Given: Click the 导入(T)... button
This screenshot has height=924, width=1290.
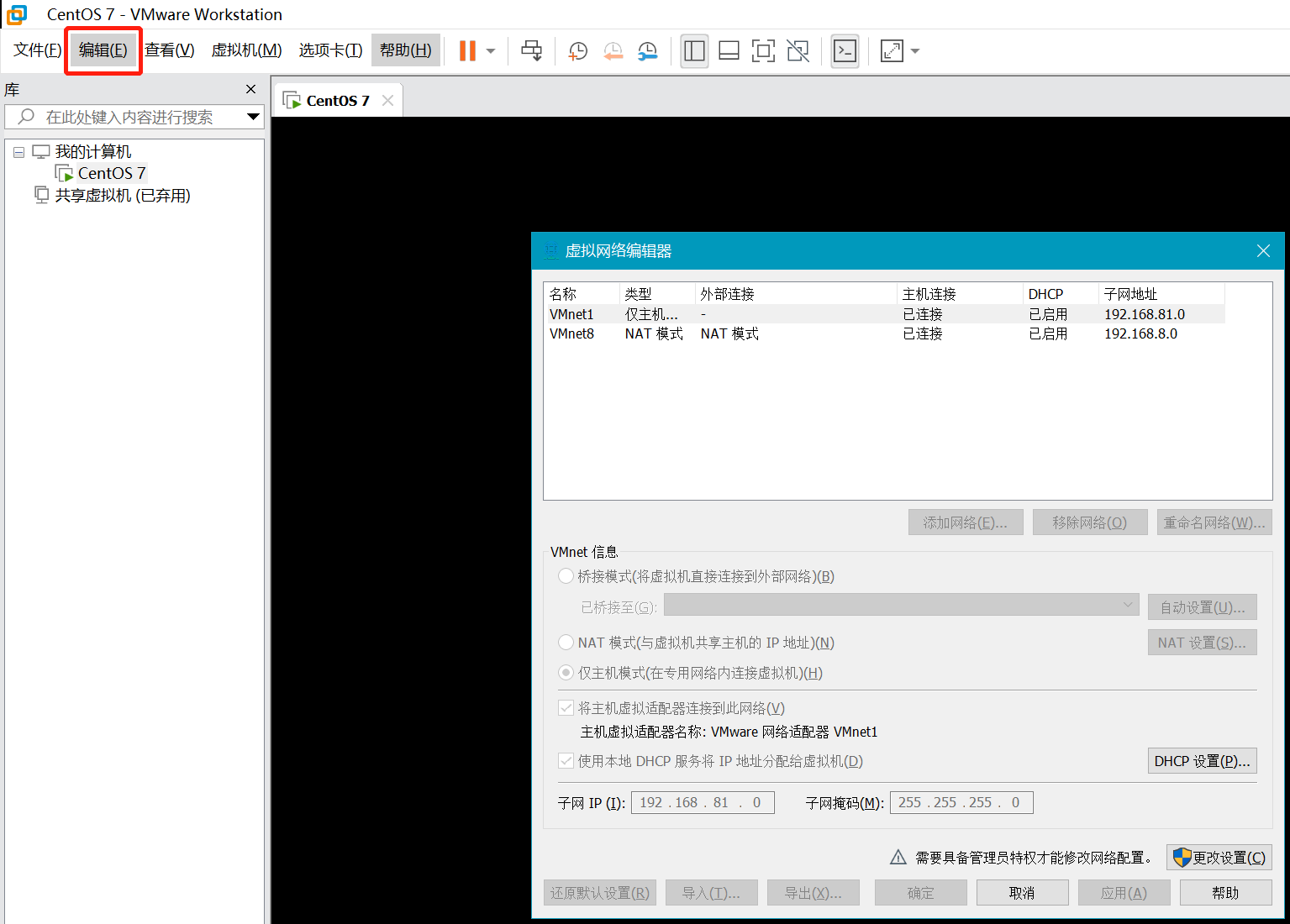Looking at the screenshot, I should coord(712,893).
